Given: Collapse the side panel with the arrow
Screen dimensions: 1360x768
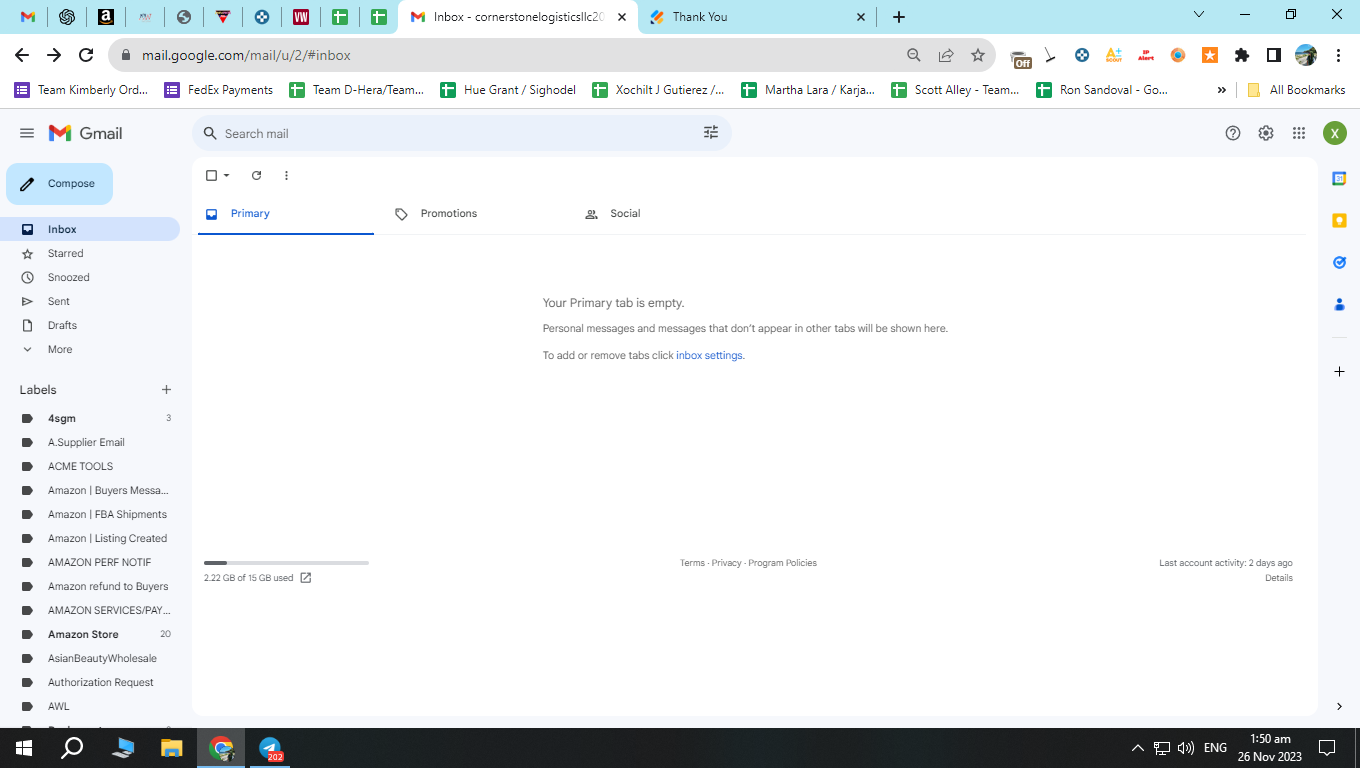Looking at the screenshot, I should pos(1339,707).
